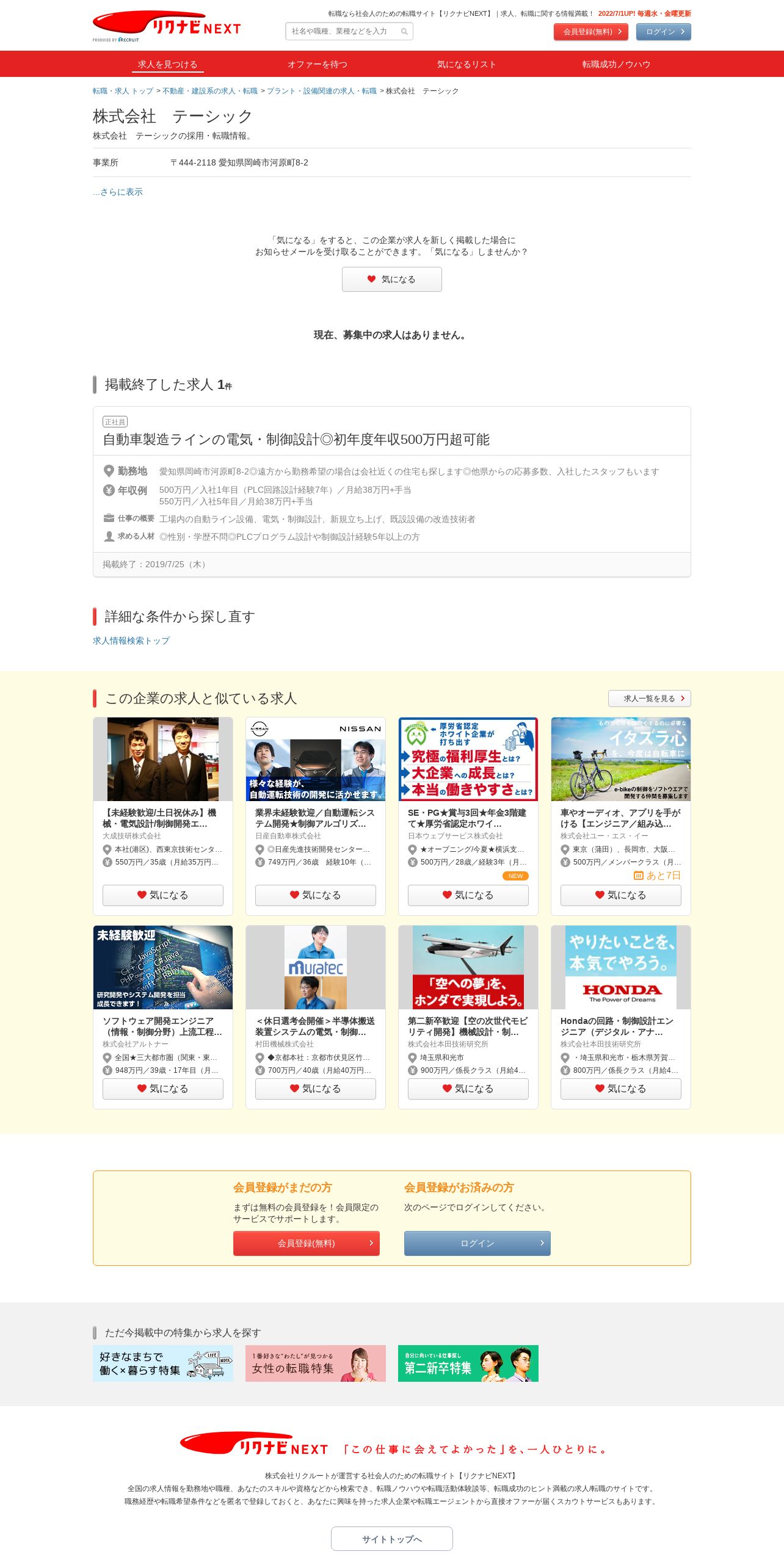Click the 求める人材 person icon
Screen dimensions: 784x1568
pos(109,536)
